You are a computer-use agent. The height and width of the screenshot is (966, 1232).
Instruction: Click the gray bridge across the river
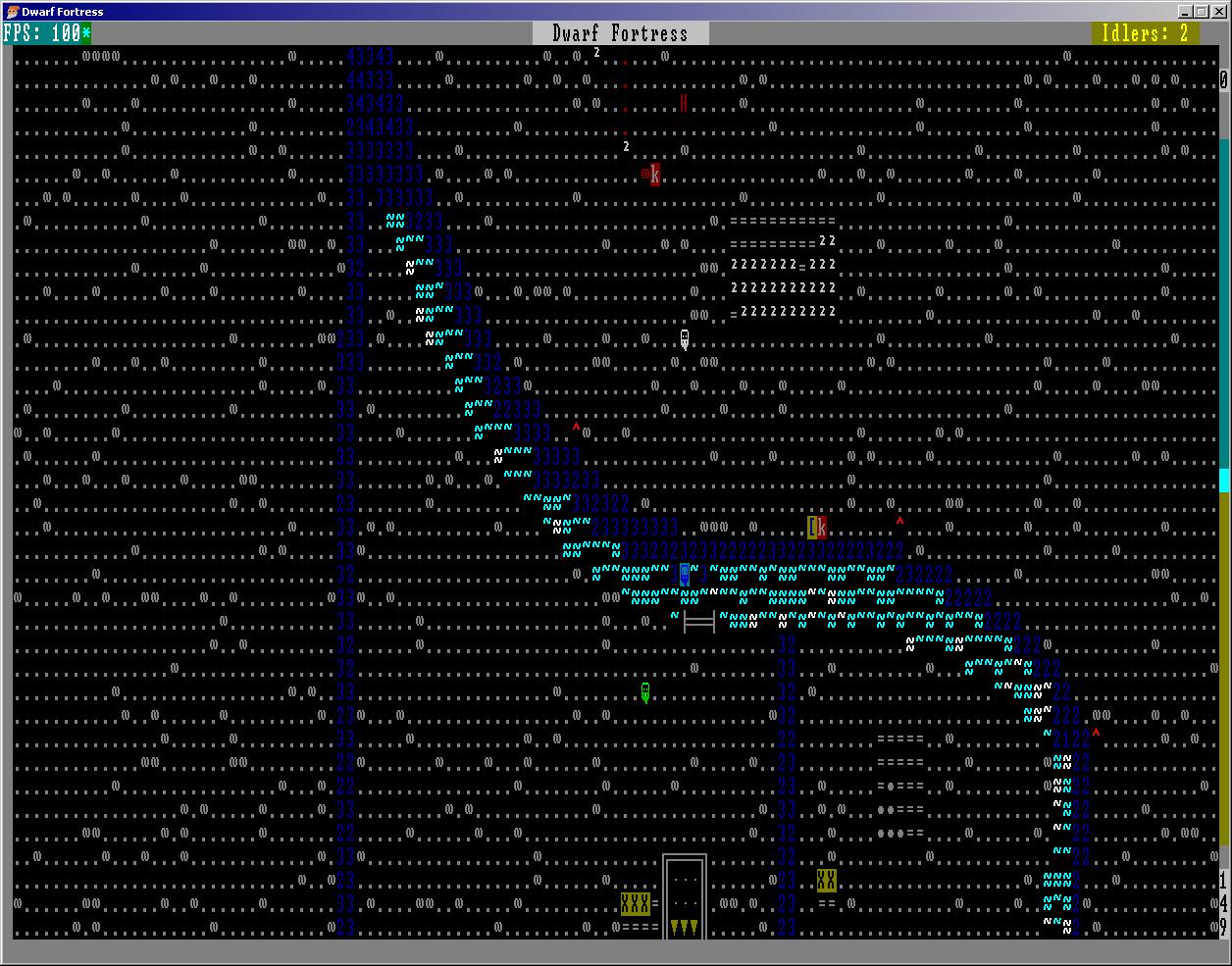tap(698, 621)
